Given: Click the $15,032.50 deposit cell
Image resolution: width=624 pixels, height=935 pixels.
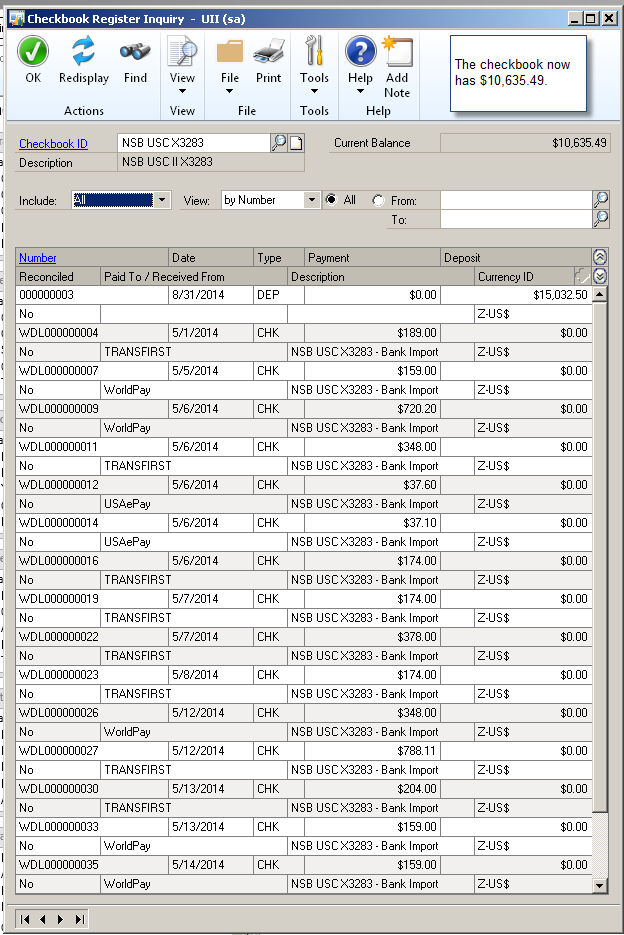Looking at the screenshot, I should coord(516,295).
